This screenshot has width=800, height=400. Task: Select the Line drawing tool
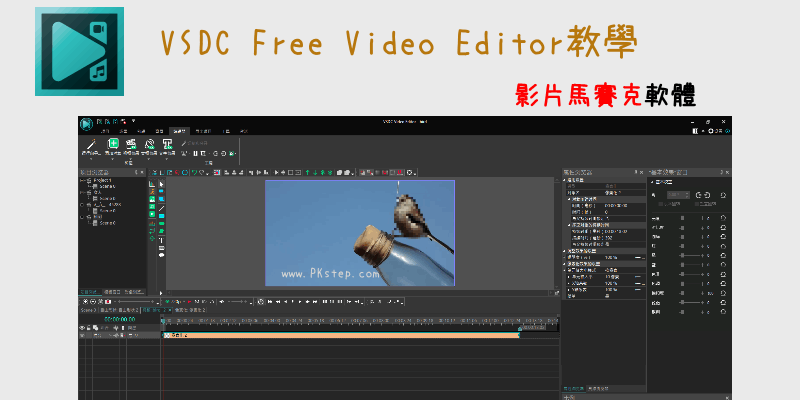tap(162, 208)
